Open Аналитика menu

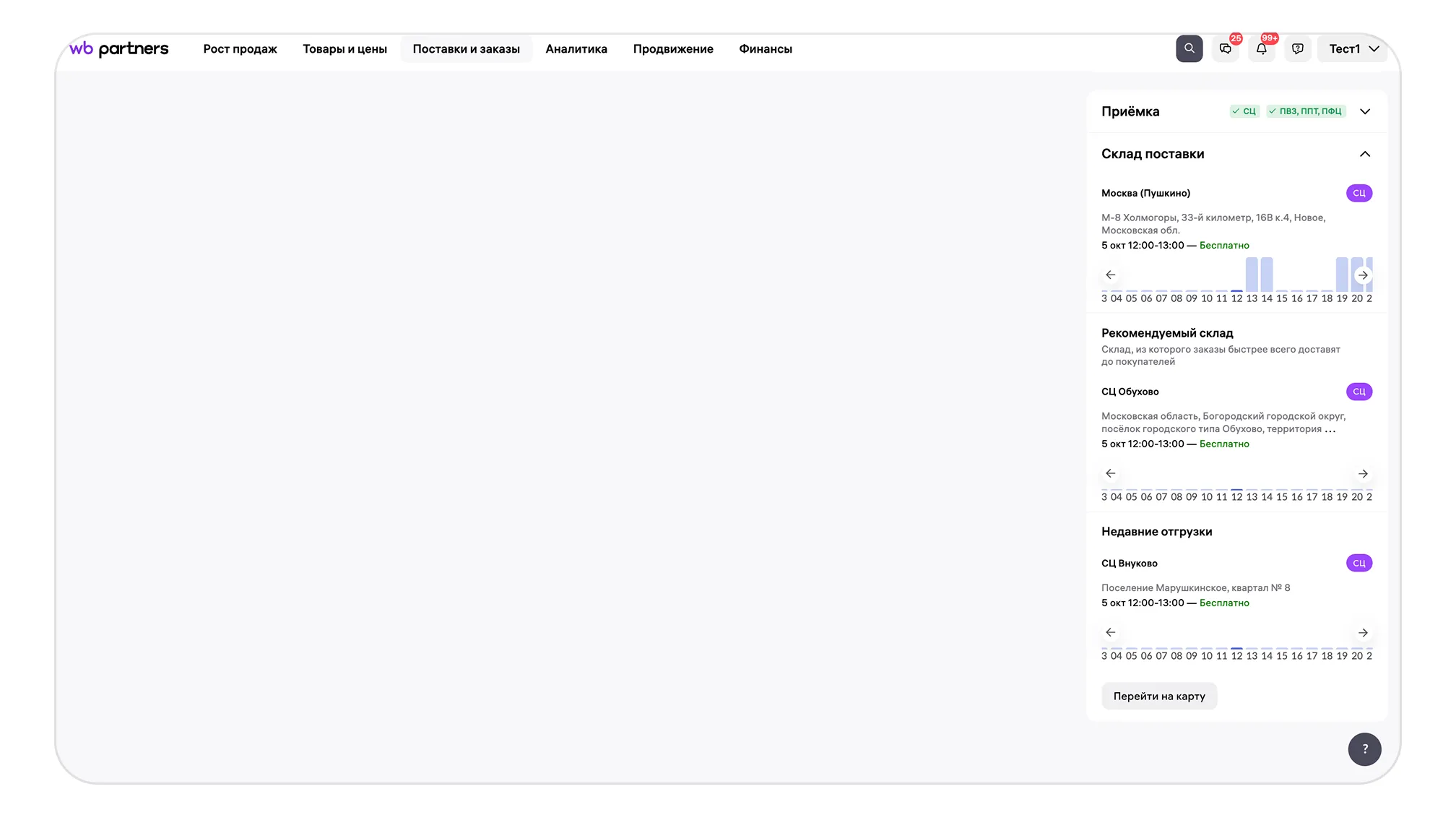click(576, 49)
